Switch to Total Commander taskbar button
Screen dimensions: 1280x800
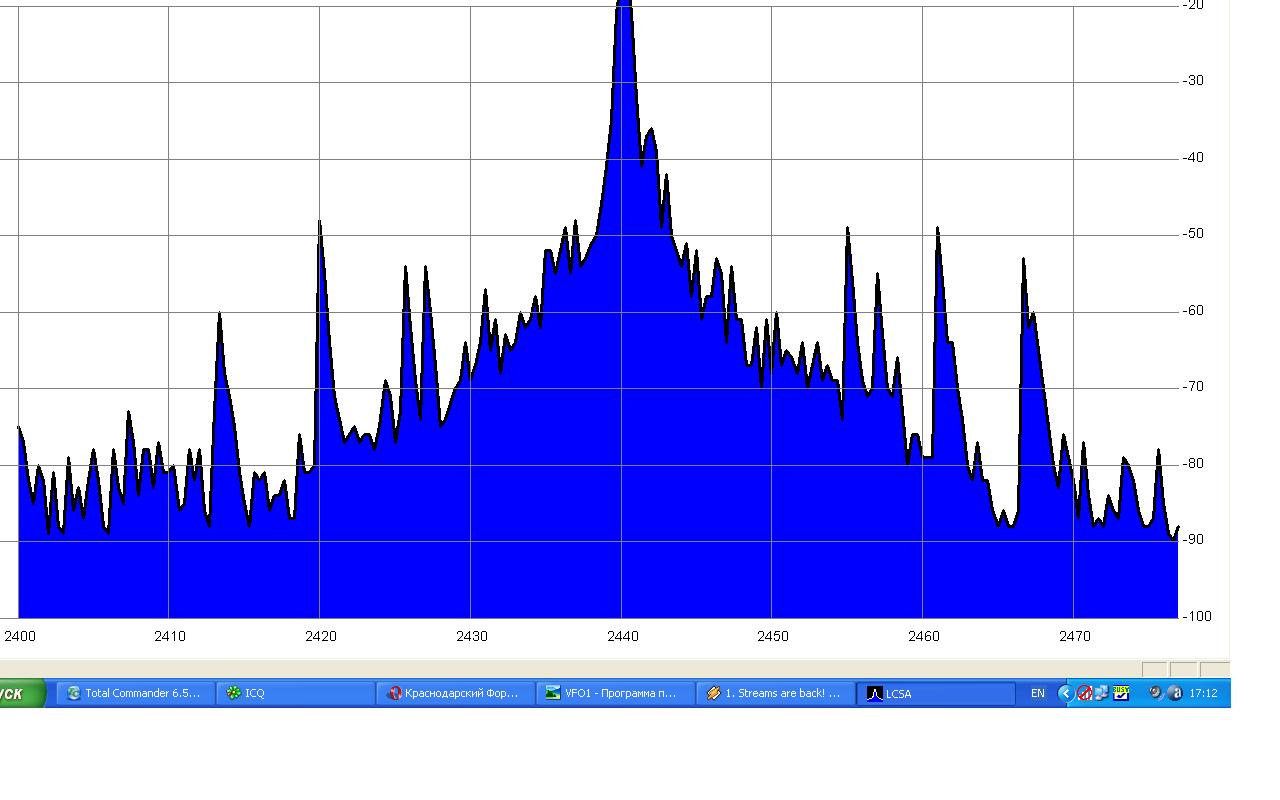[136, 693]
